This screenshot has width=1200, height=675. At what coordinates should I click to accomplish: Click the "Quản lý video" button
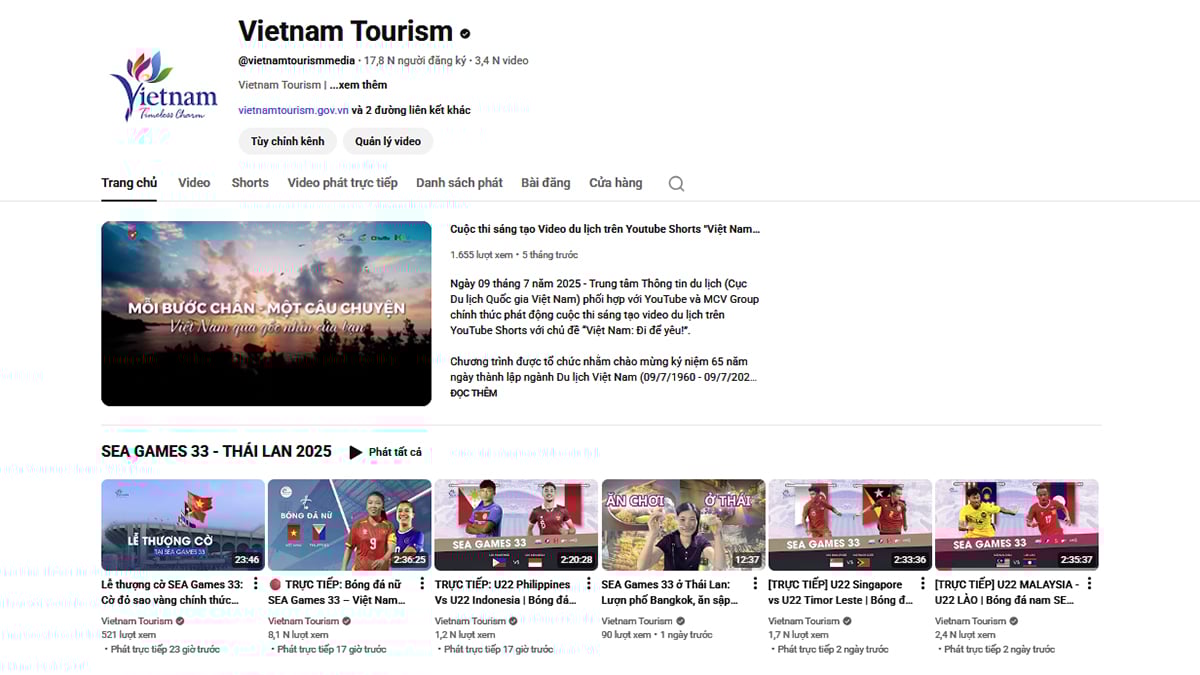point(388,141)
